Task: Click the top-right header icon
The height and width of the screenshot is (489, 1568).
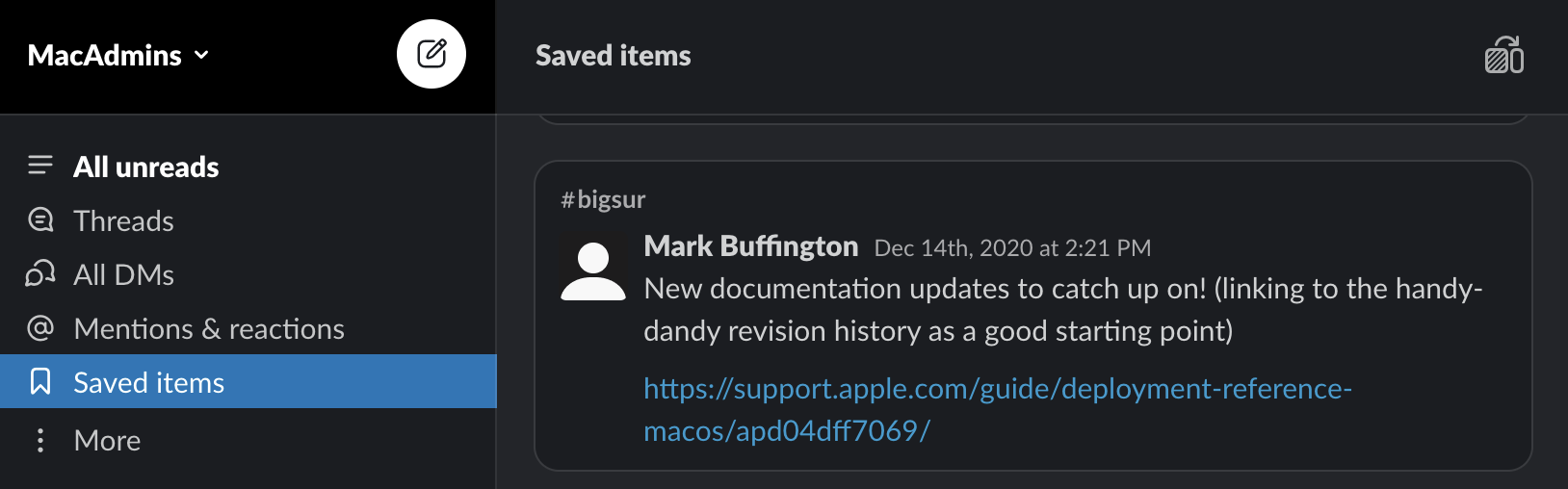Action: [1503, 56]
